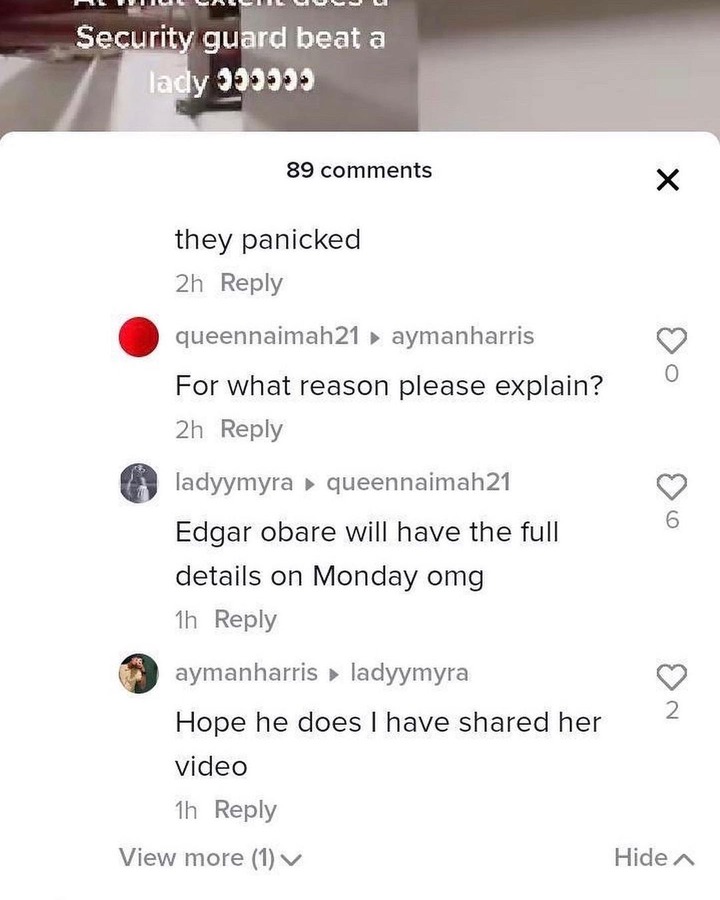The image size is (720, 900).
Task: Like aymanharris's comment showing 2 likes
Action: (x=671, y=677)
